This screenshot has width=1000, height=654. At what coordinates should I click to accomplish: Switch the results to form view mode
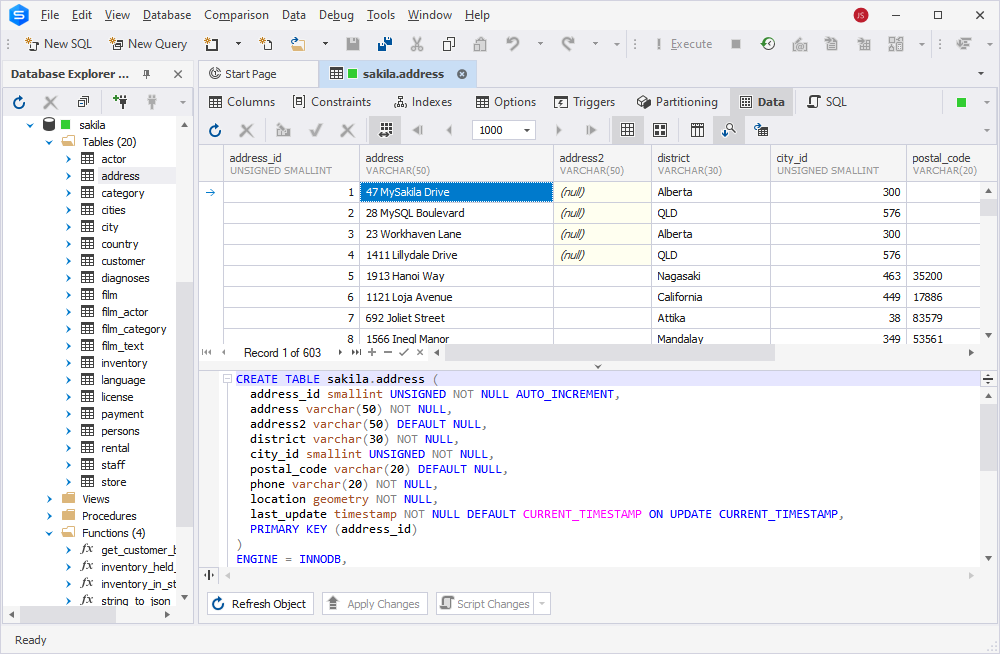click(697, 130)
